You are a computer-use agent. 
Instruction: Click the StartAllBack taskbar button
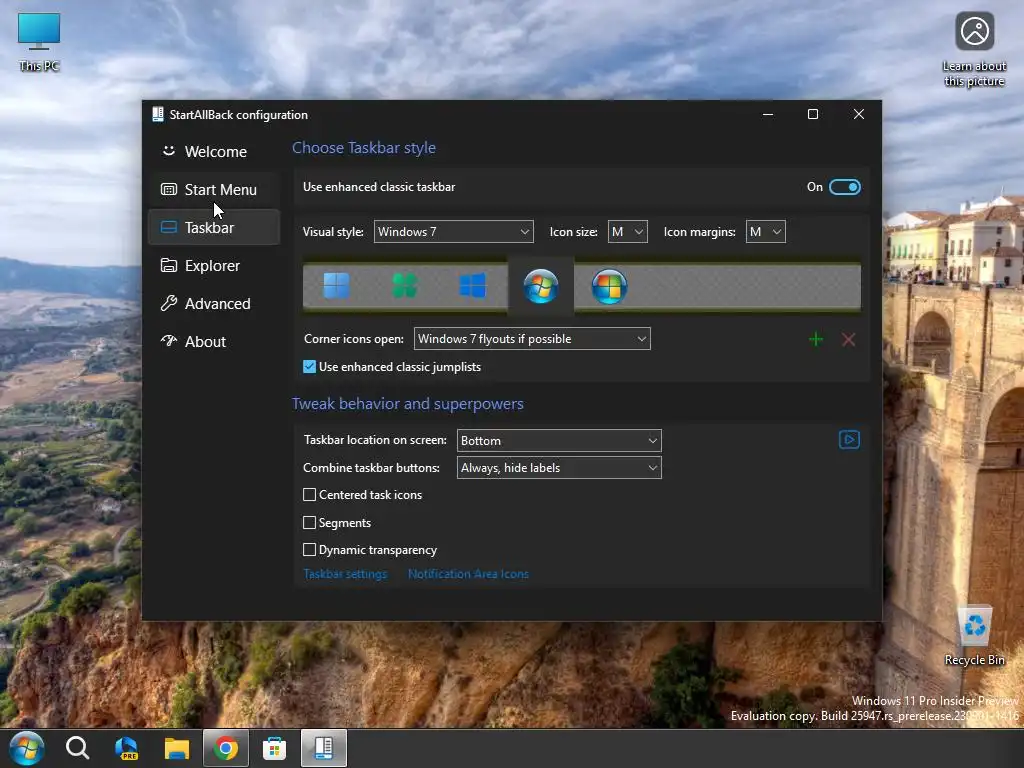[324, 748]
